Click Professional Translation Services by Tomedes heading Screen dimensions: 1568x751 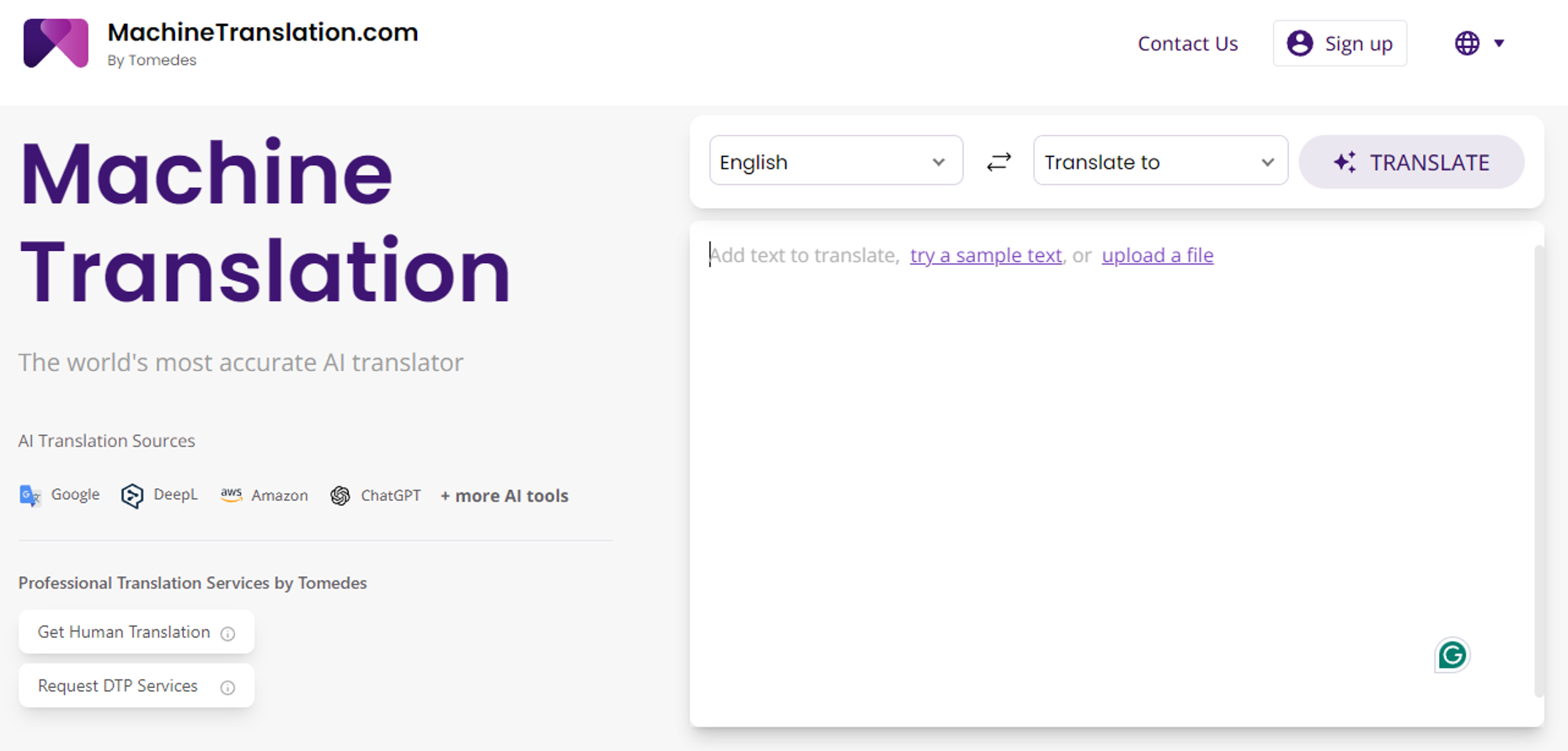(192, 583)
